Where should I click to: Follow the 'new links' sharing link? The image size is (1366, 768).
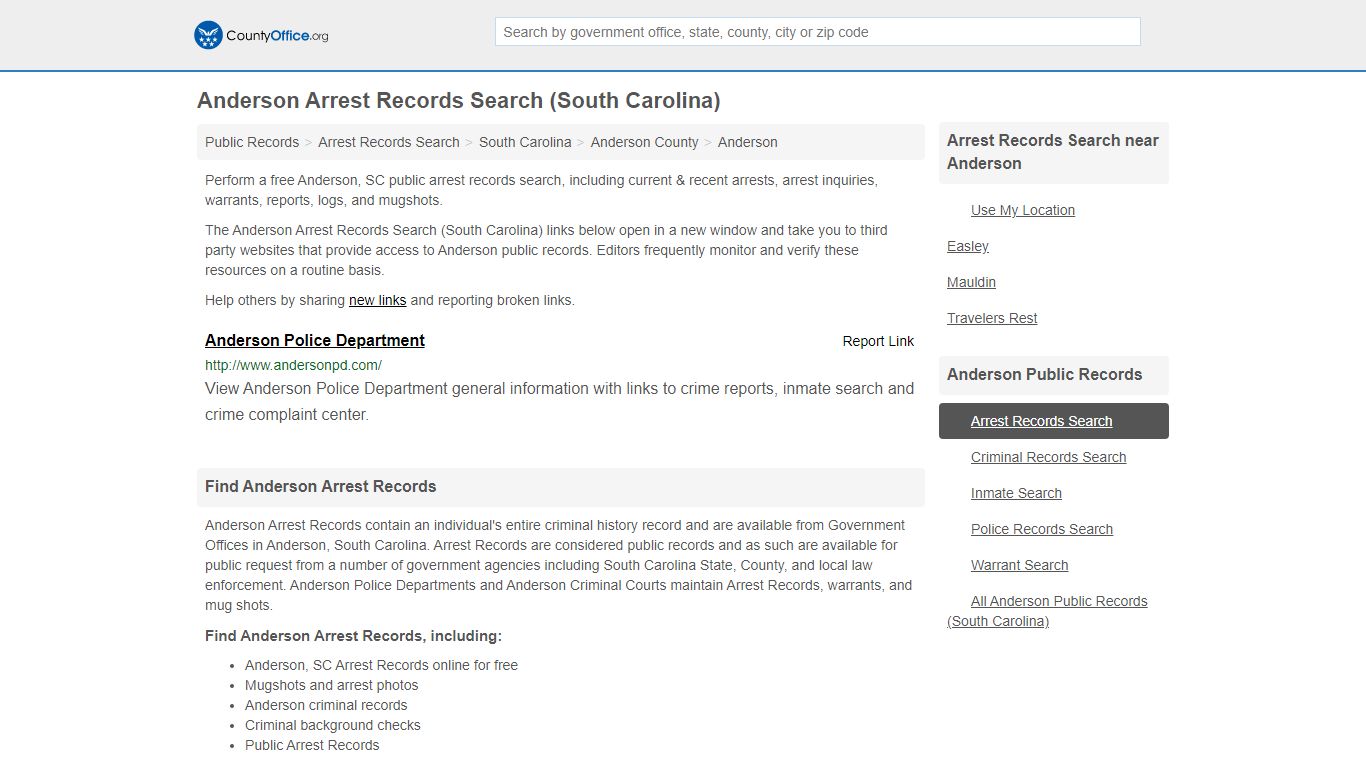(377, 300)
